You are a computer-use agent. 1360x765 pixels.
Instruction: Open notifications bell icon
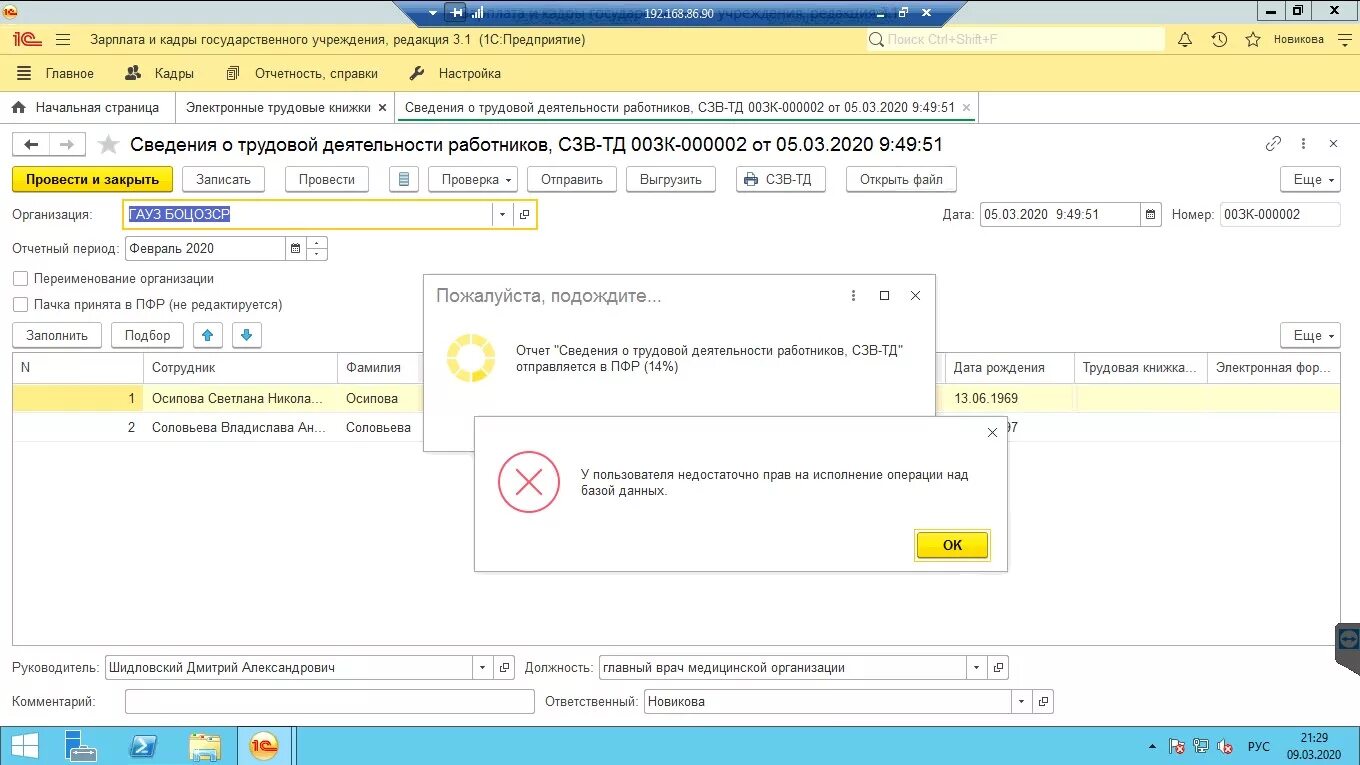[x=1185, y=40]
